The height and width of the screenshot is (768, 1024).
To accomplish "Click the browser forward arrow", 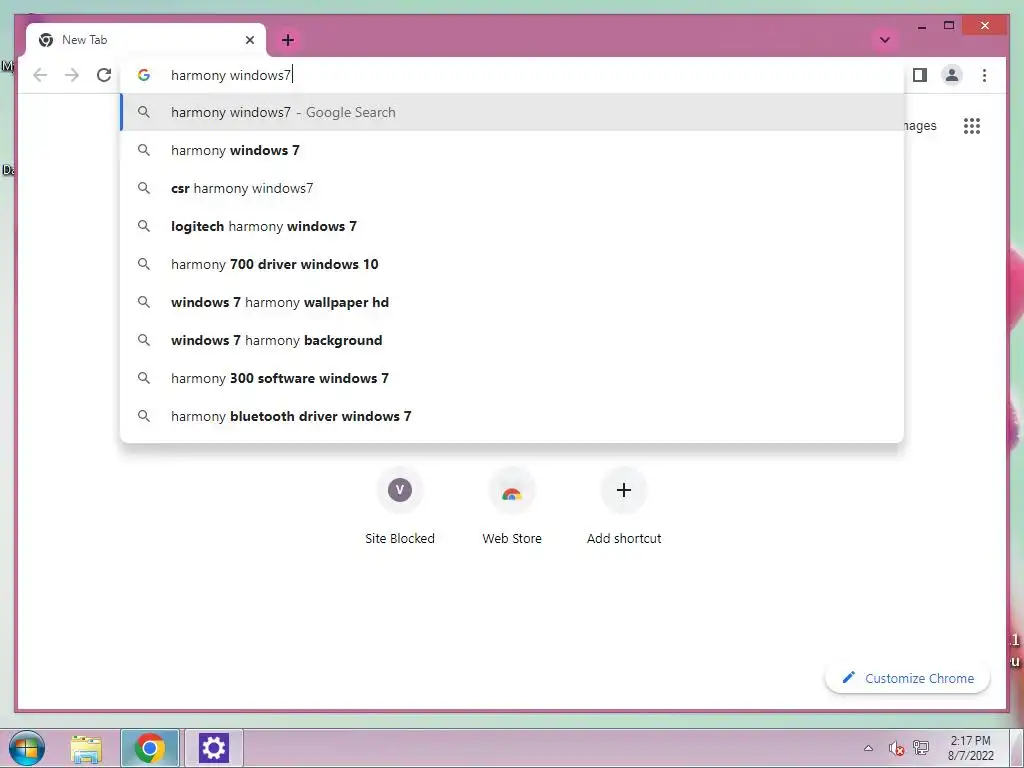I will [72, 75].
